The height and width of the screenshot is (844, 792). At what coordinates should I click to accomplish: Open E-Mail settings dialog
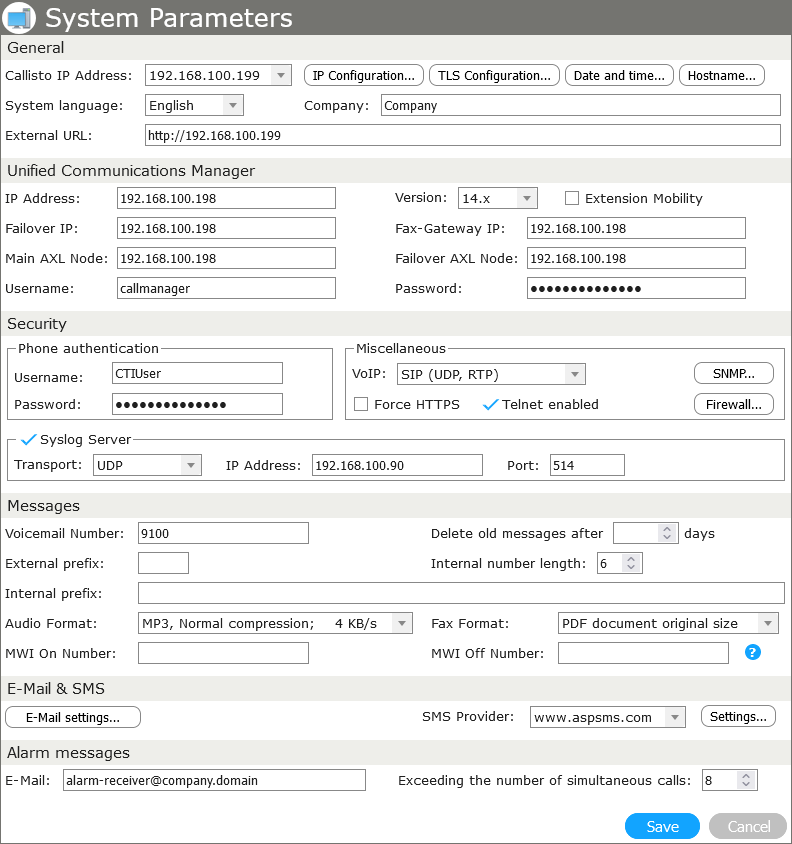coord(73,717)
